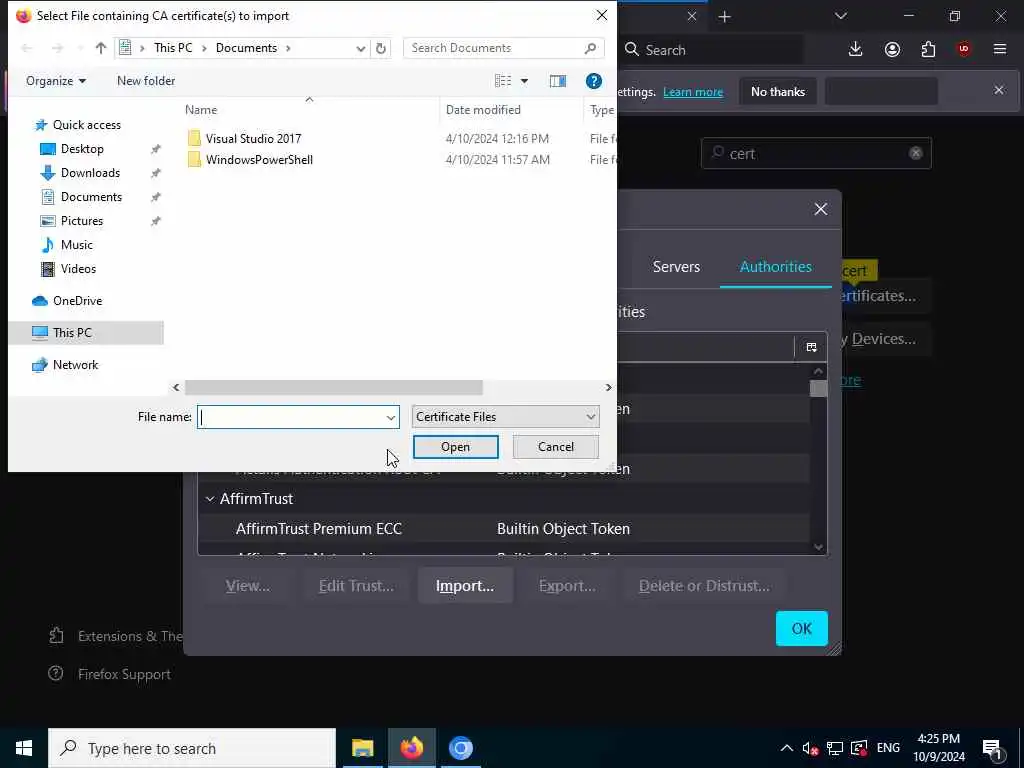Click Firefox Search bar
This screenshot has width=1024, height=768.
pos(712,50)
